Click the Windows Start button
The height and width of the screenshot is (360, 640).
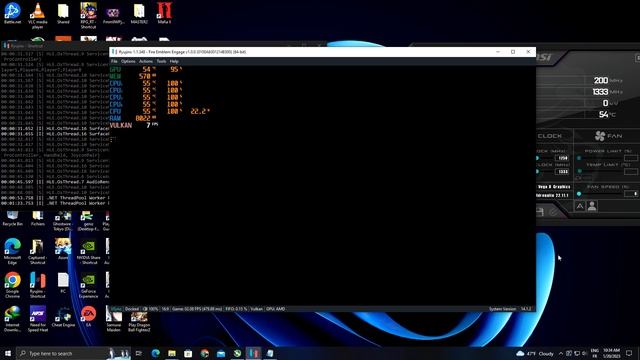click(x=7, y=353)
